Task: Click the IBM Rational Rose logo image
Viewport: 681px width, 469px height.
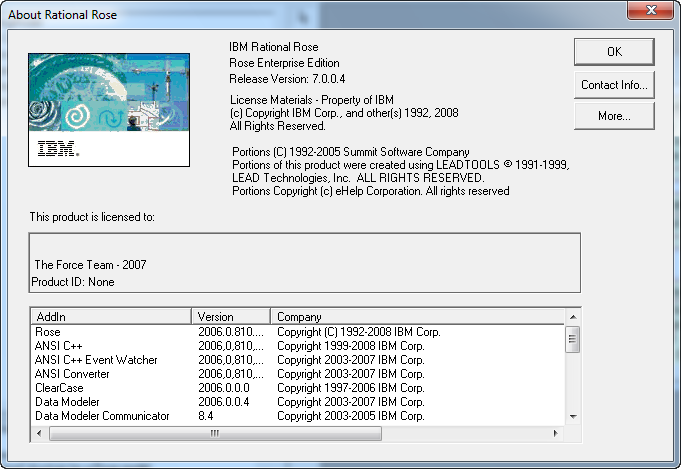Action: [109, 110]
